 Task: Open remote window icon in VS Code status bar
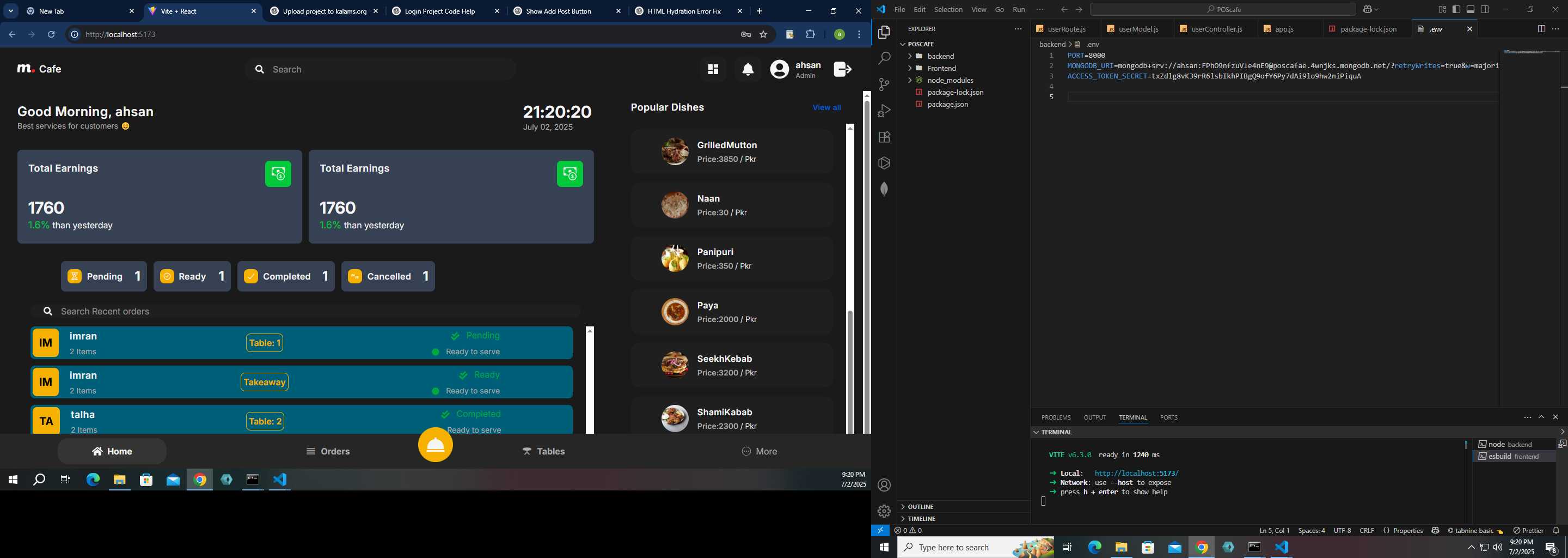coord(880,531)
